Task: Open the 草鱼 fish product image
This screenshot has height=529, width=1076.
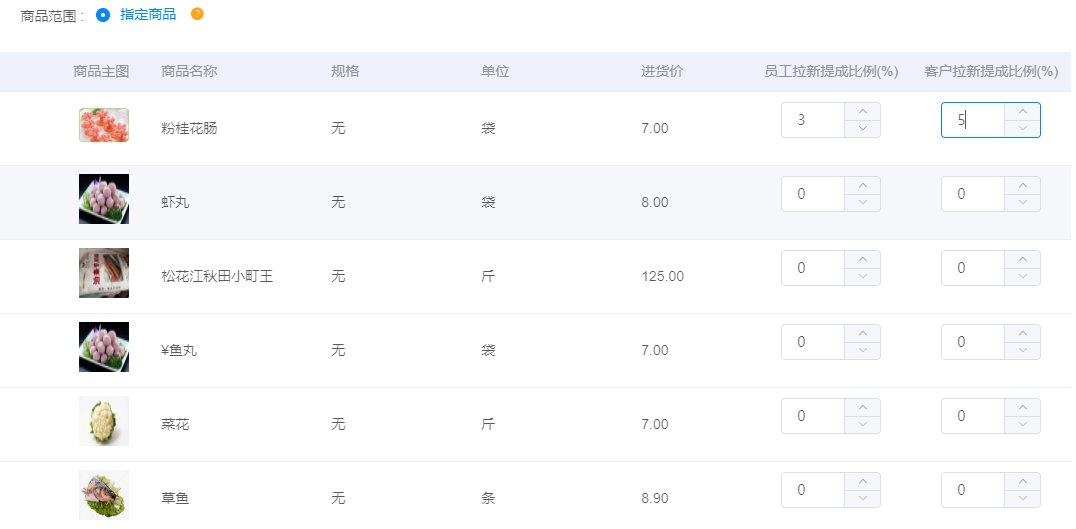Action: pos(104,494)
